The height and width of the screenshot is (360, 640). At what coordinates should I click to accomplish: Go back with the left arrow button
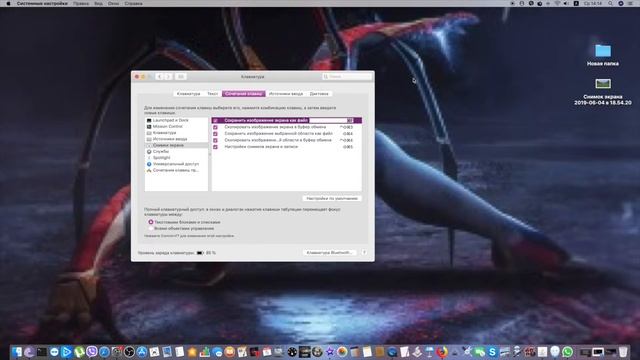[159, 76]
